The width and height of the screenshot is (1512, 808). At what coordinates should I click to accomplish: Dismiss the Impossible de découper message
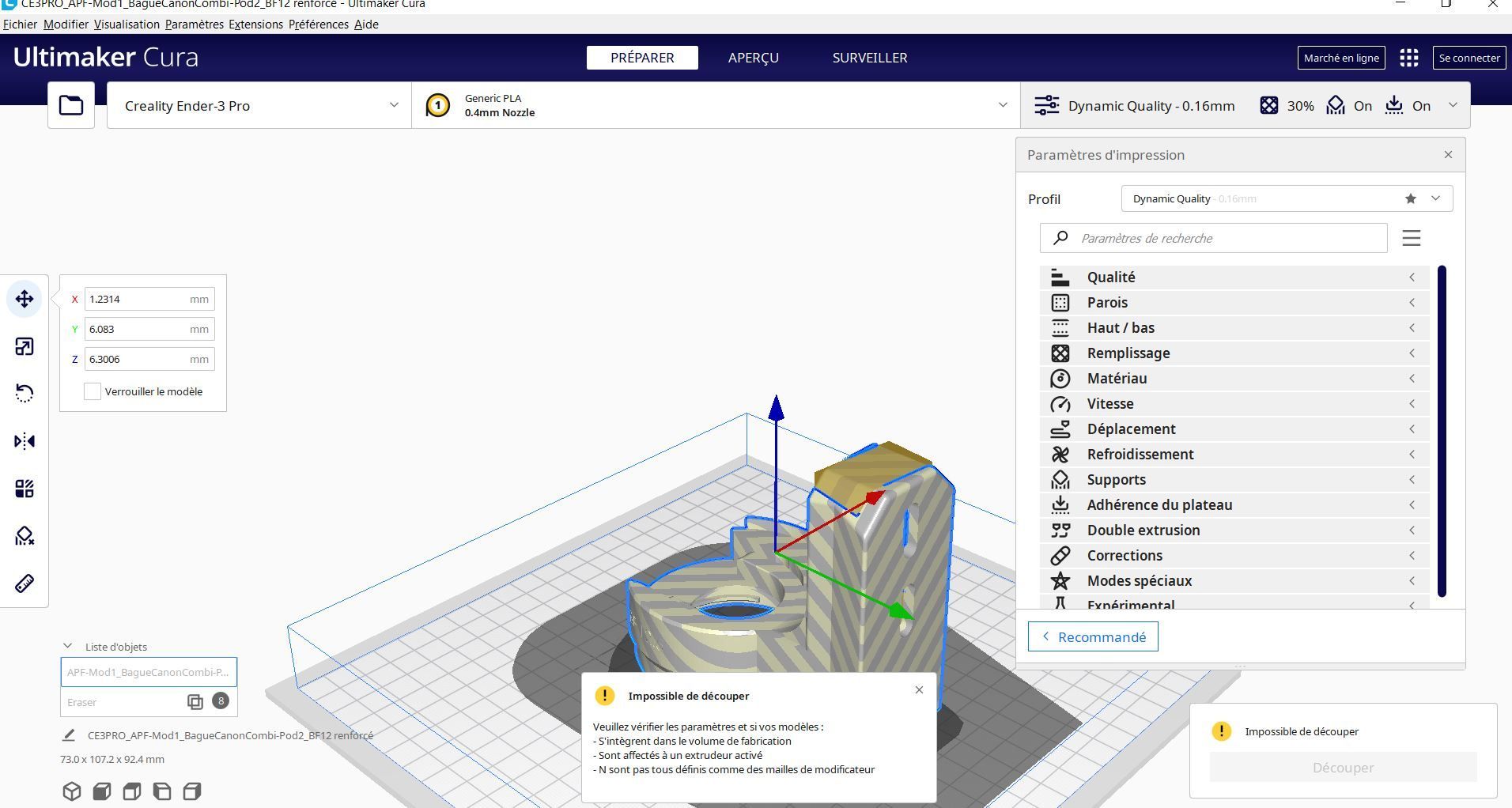[919, 689]
